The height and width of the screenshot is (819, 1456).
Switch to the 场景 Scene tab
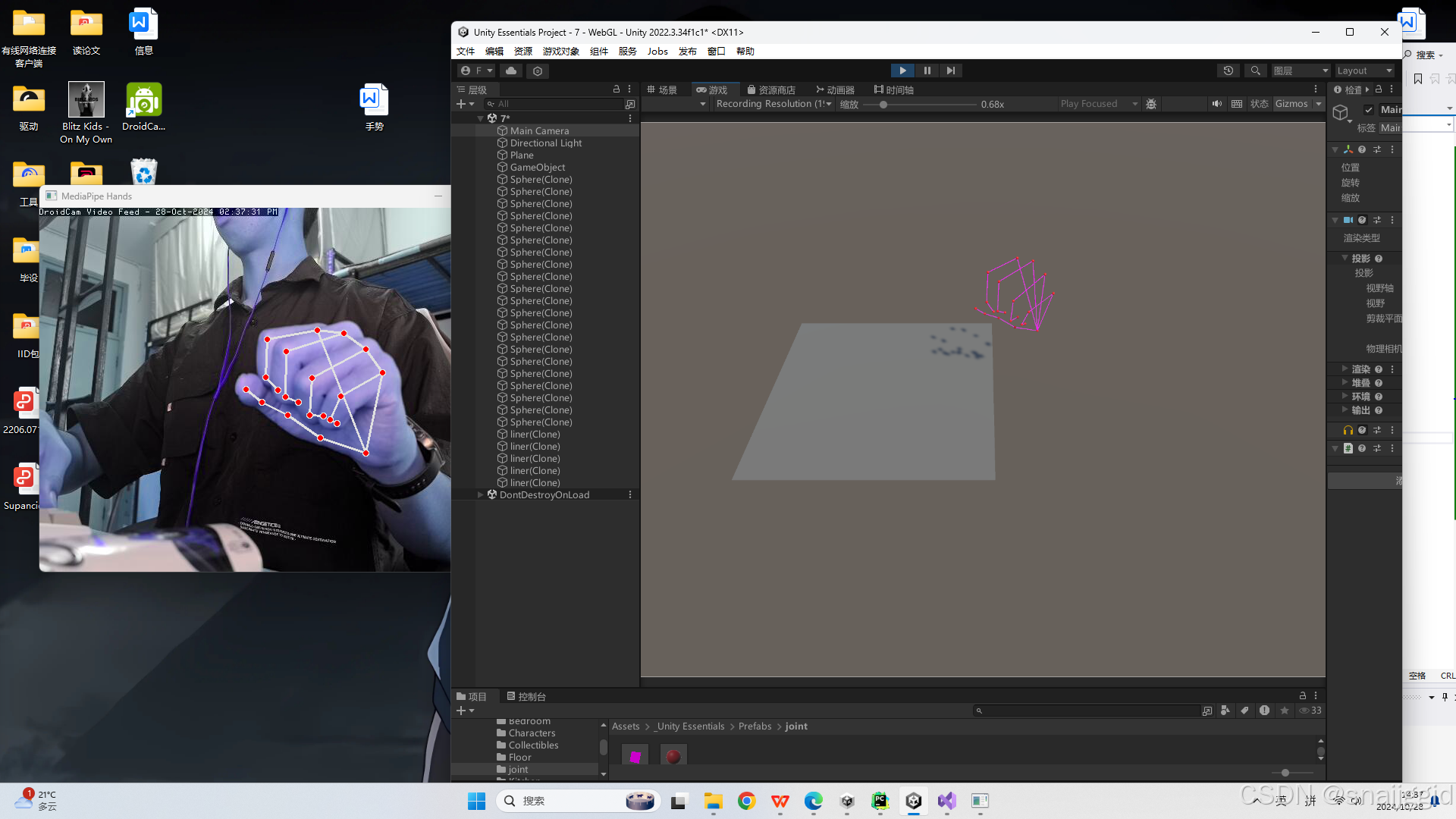662,90
